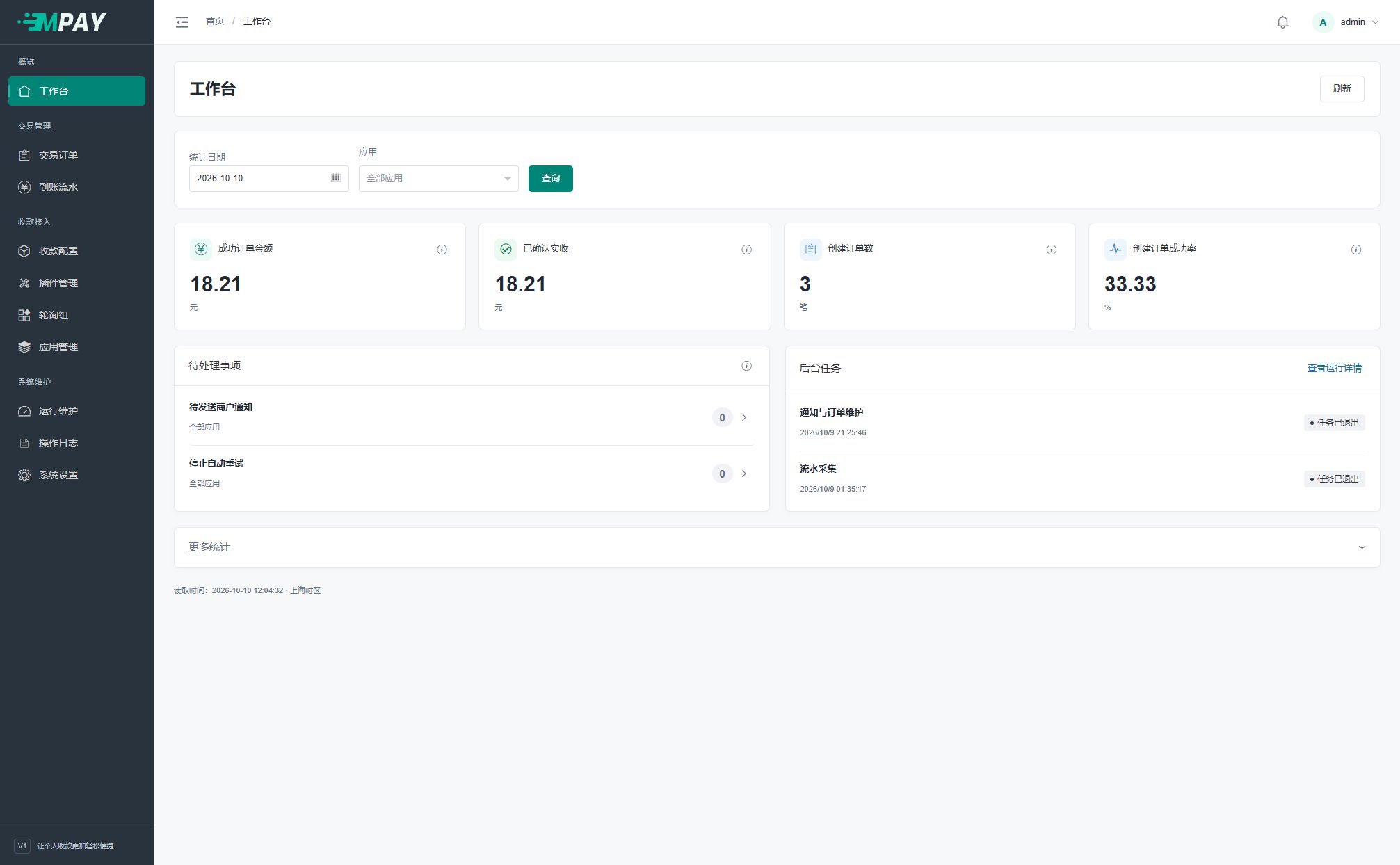
Task: Click the 查询 button
Action: [x=551, y=179]
